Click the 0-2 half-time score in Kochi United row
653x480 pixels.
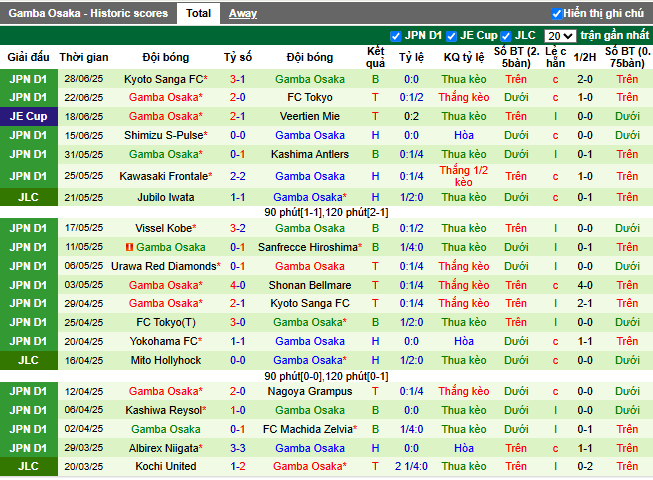click(585, 466)
